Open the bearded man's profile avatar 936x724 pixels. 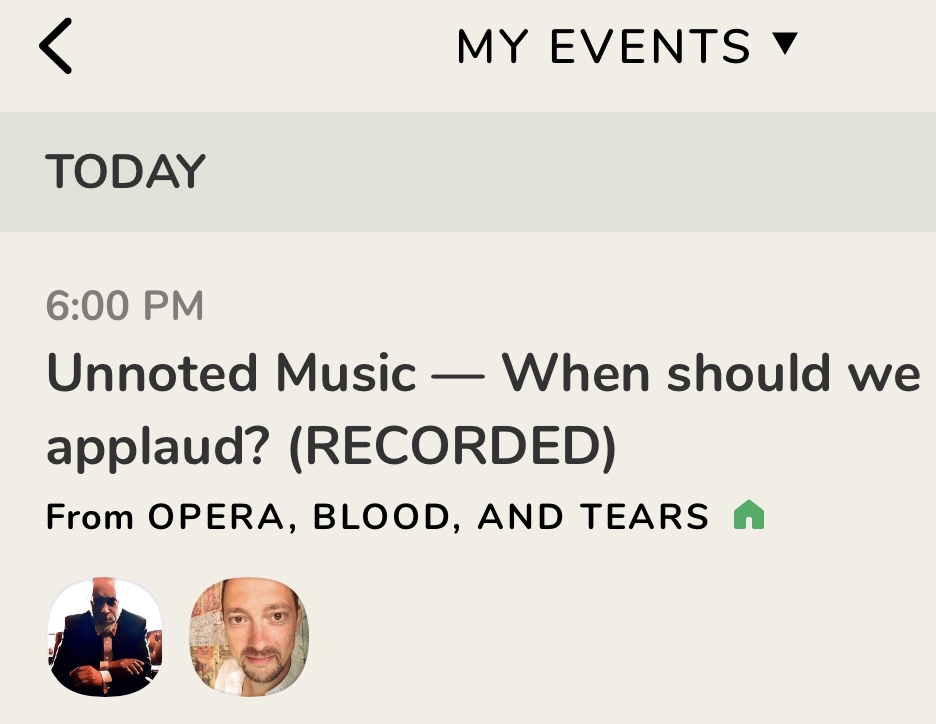250,637
